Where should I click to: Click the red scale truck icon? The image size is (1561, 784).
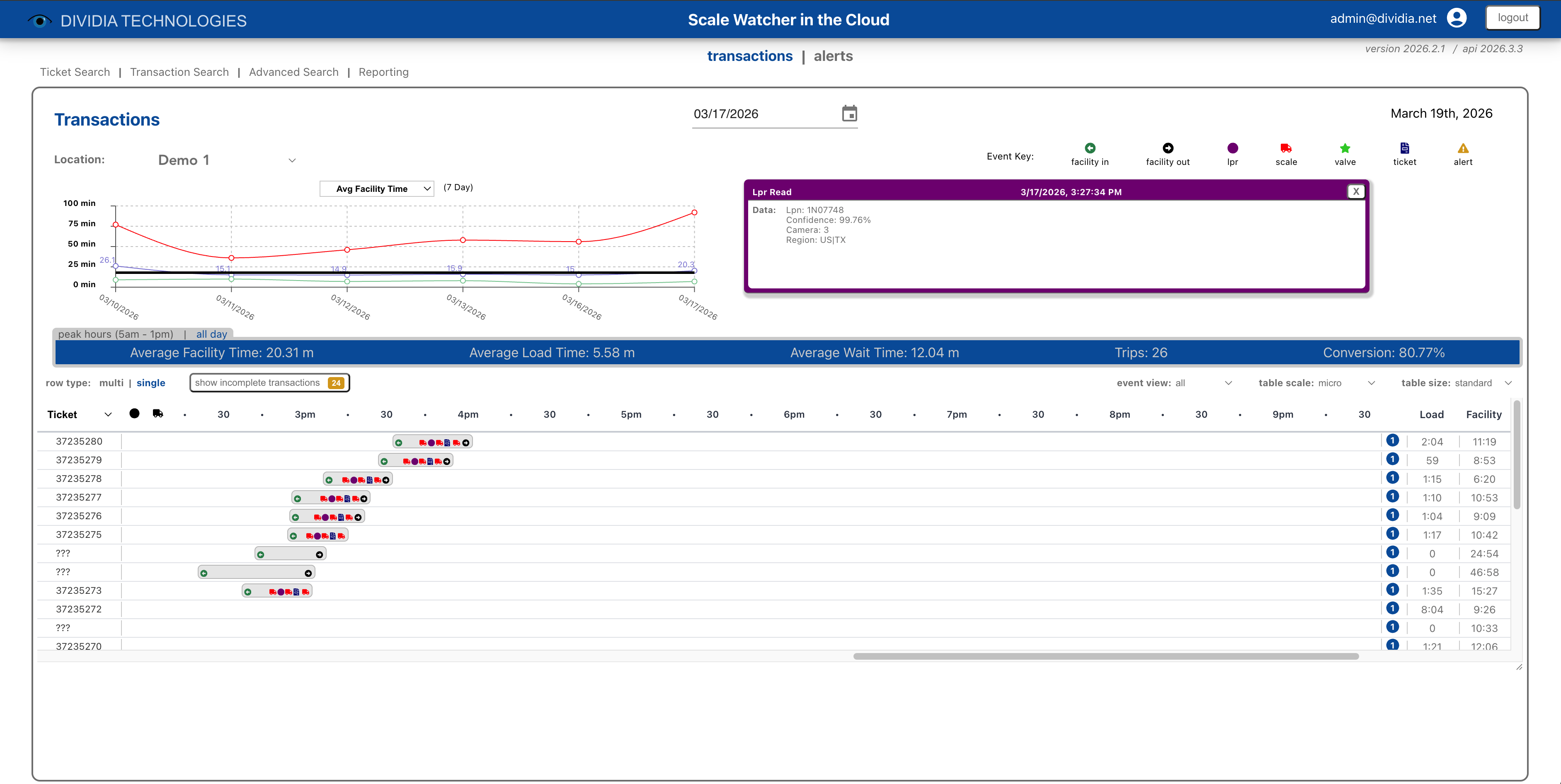click(x=1285, y=147)
